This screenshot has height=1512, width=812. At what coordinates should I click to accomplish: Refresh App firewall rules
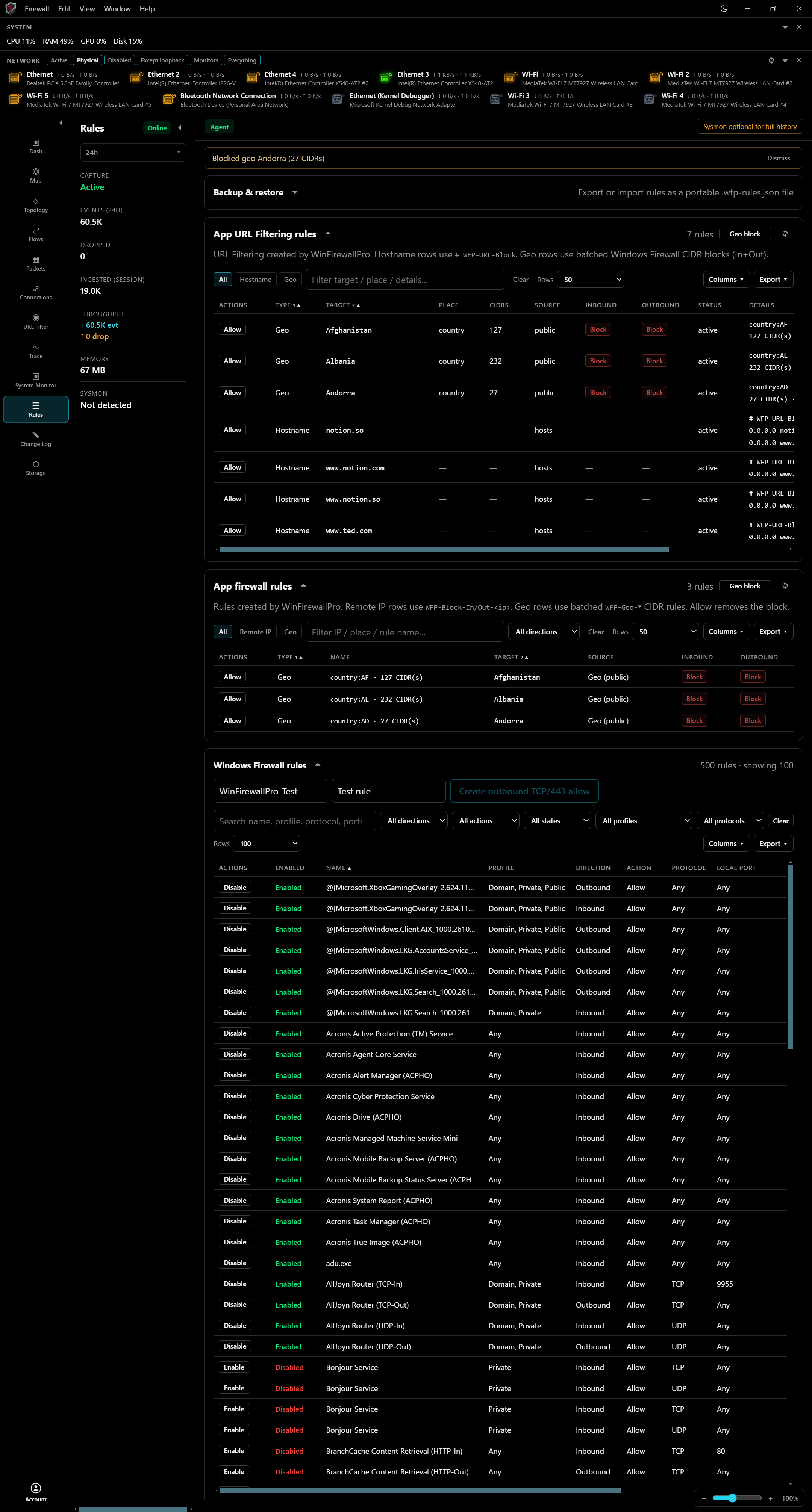point(785,586)
